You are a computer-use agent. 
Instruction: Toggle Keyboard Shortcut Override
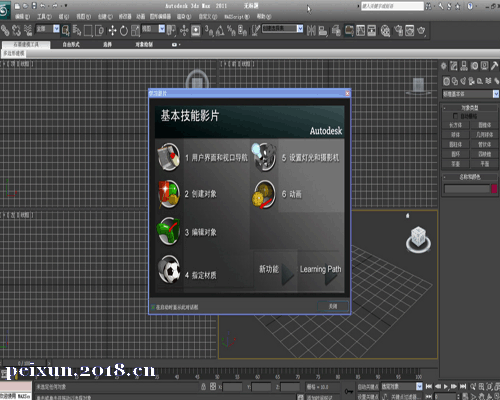tap(196, 31)
